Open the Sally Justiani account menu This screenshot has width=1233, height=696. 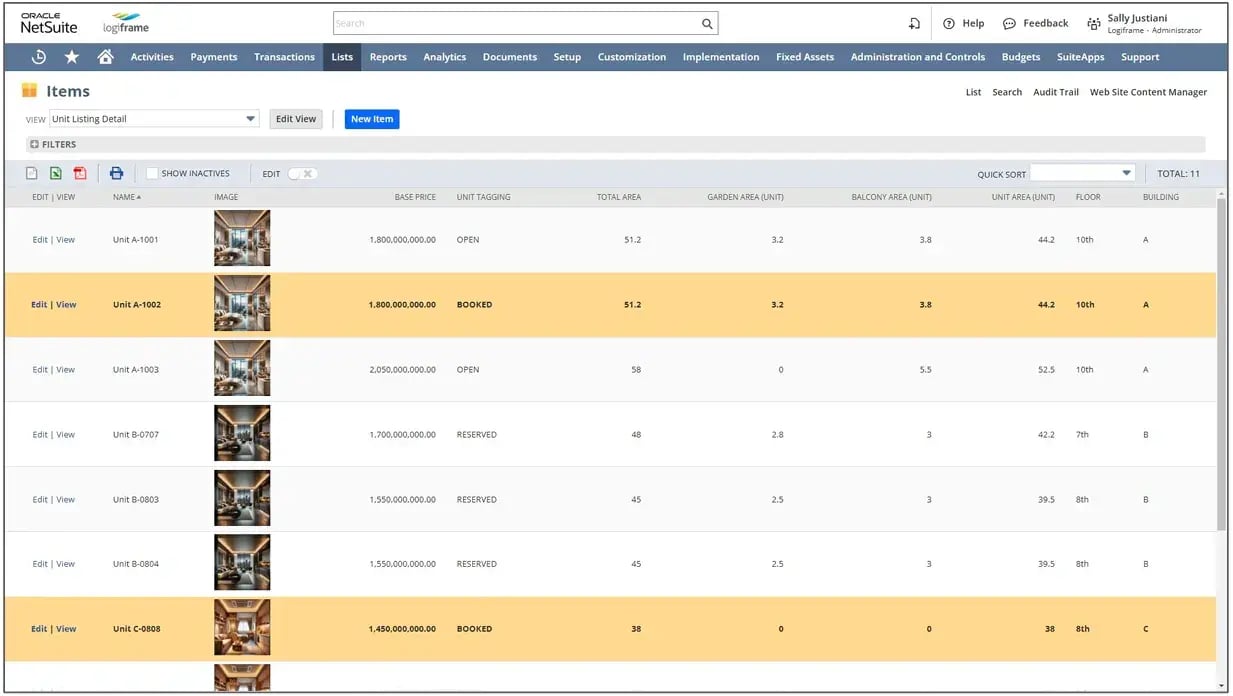click(x=1155, y=24)
